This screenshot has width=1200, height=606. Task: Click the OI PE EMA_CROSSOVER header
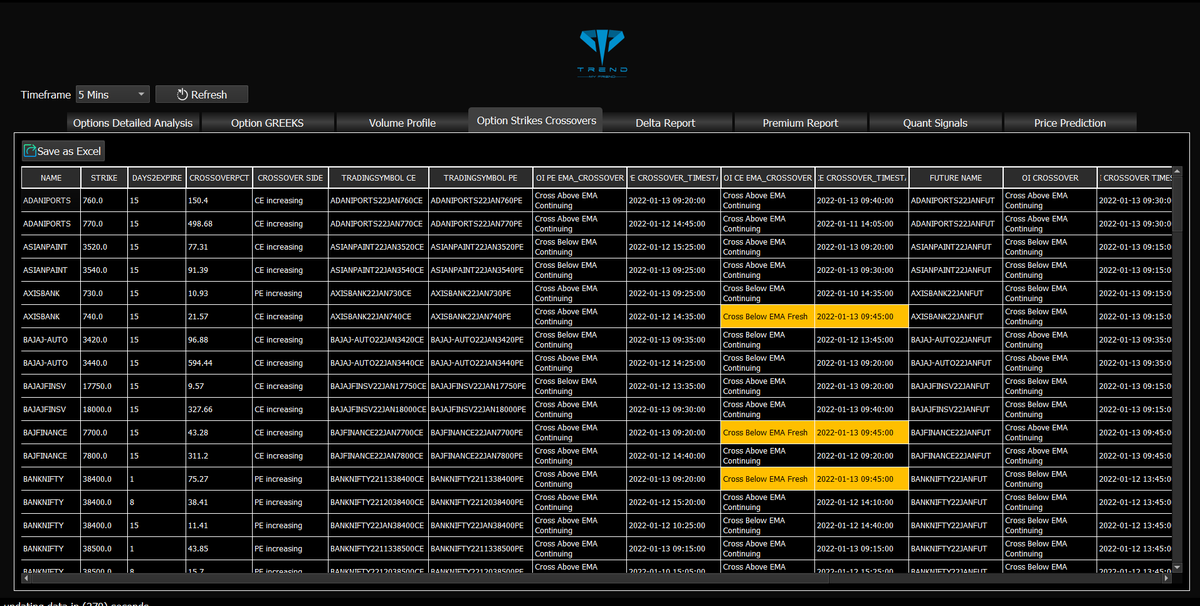580,178
